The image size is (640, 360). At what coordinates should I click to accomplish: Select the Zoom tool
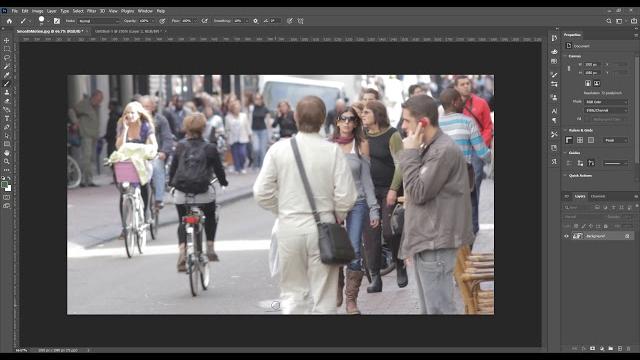[x=7, y=161]
